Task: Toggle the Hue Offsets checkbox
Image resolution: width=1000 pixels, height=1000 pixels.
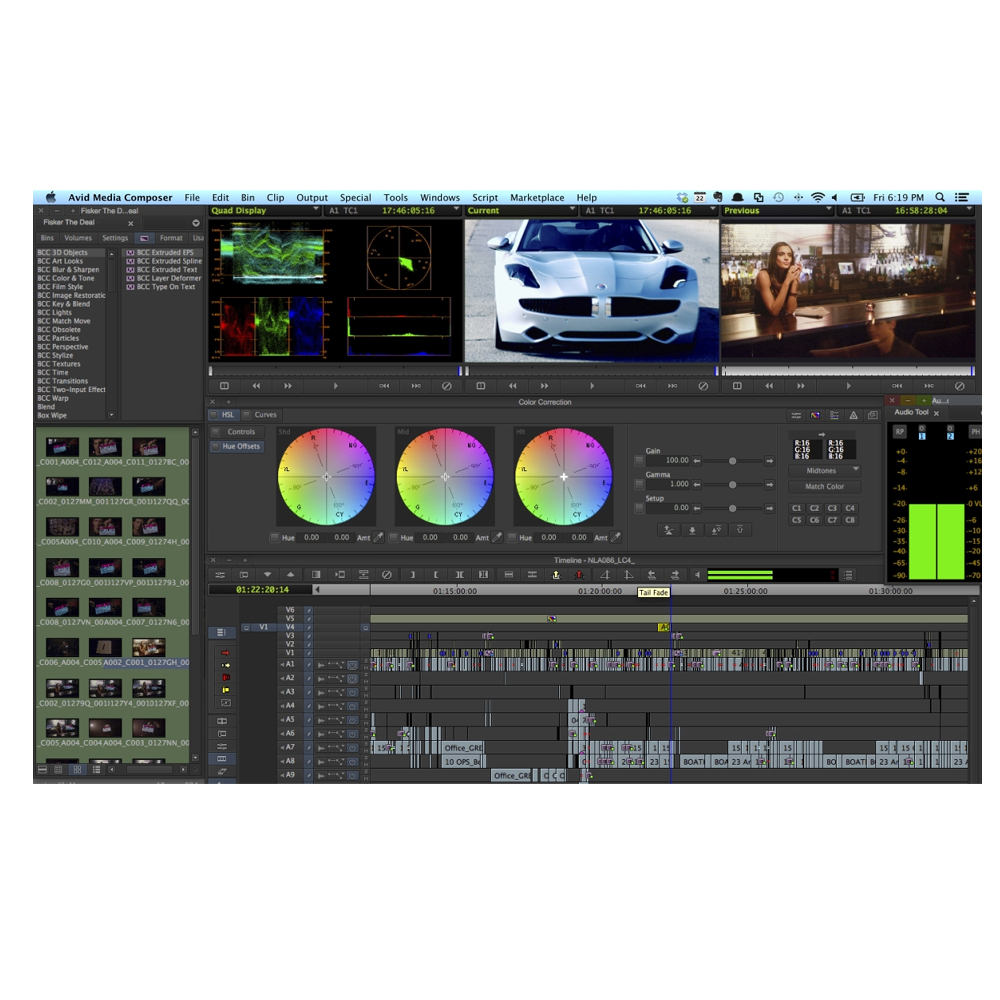Action: click(x=216, y=446)
